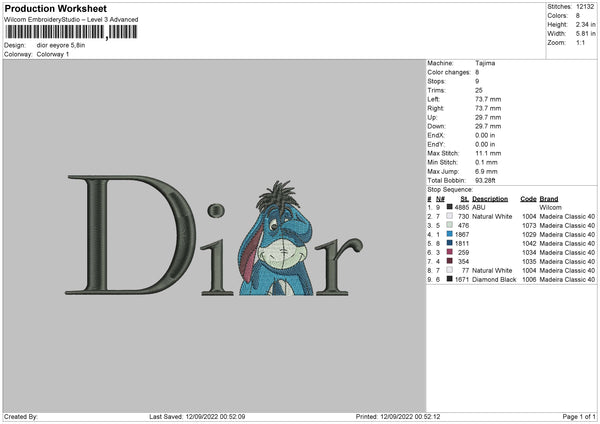Click the 'Created By:' footer label
This screenshot has height=424, width=600.
coord(21,417)
